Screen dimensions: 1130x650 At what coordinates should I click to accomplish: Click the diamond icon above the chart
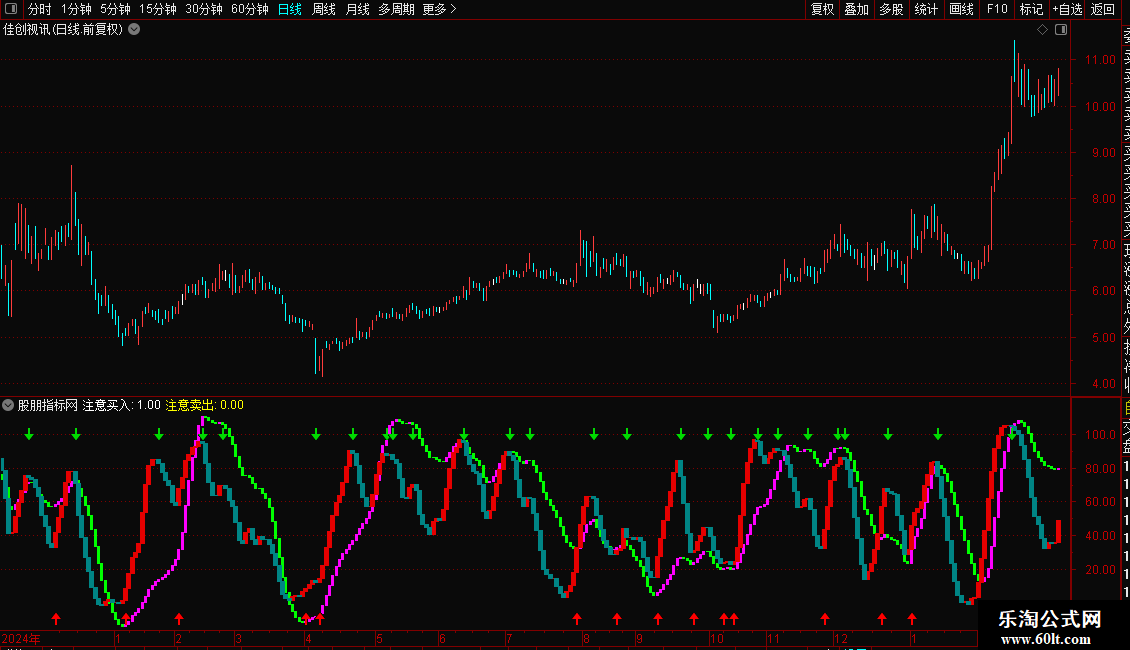pyautogui.click(x=1042, y=30)
